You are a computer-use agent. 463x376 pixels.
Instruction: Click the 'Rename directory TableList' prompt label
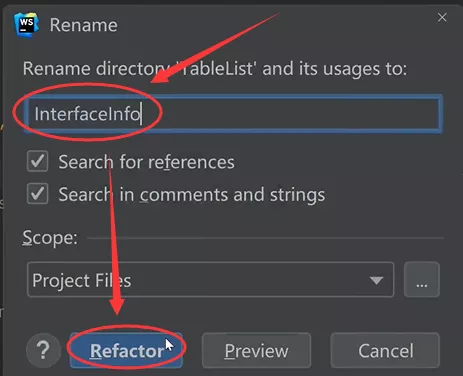coord(215,69)
